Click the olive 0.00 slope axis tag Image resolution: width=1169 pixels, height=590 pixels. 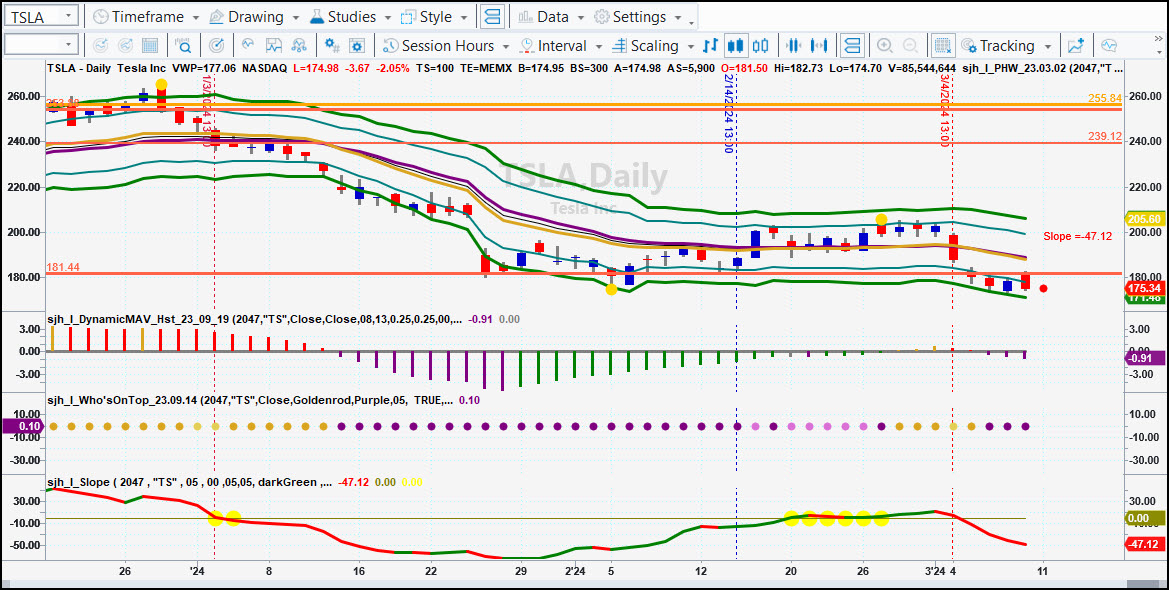(1144, 518)
